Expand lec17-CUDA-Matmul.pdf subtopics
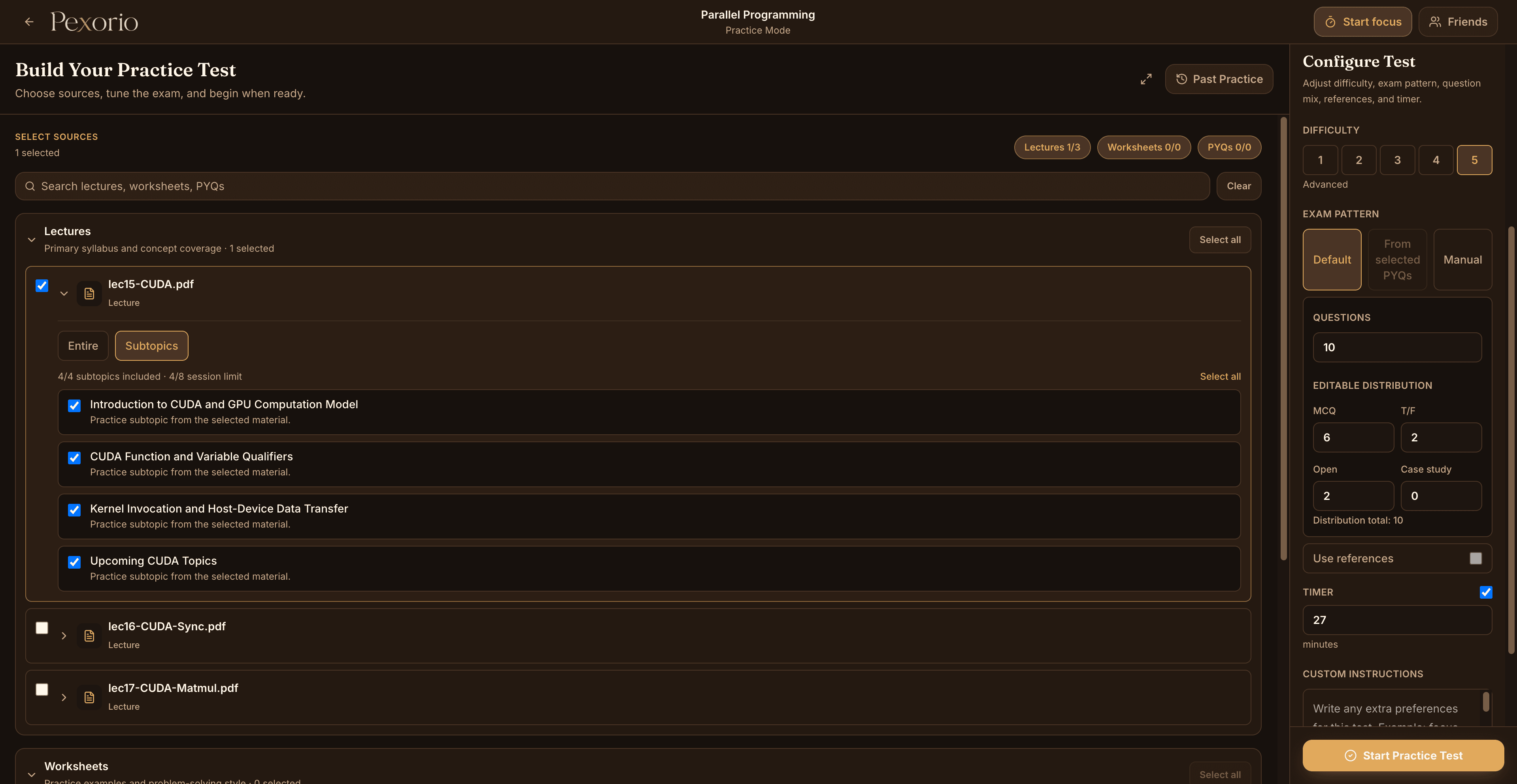 [x=64, y=697]
